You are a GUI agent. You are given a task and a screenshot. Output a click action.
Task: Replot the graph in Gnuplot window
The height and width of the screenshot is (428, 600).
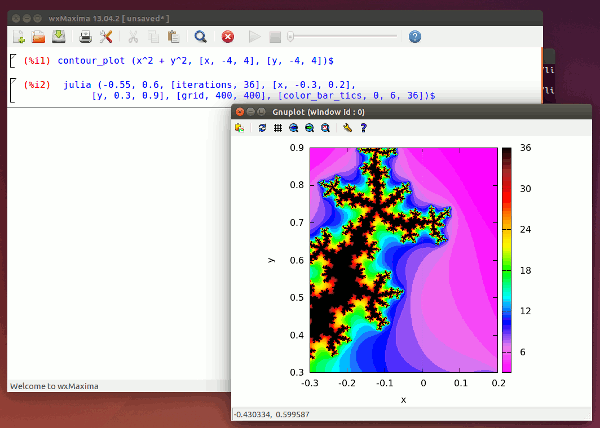(x=262, y=128)
